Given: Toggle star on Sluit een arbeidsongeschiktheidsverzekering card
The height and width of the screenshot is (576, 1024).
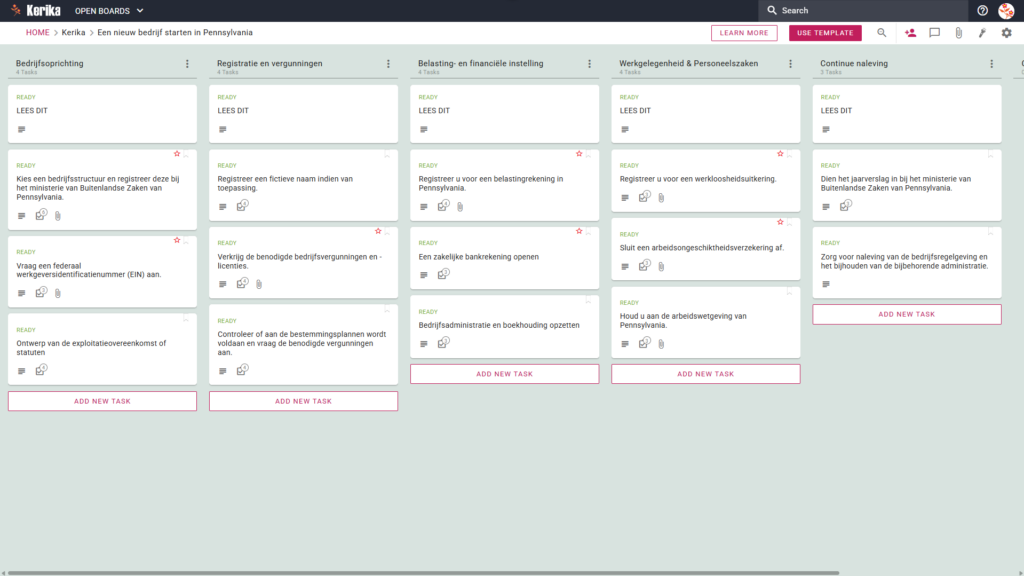Looking at the screenshot, I should 780,222.
